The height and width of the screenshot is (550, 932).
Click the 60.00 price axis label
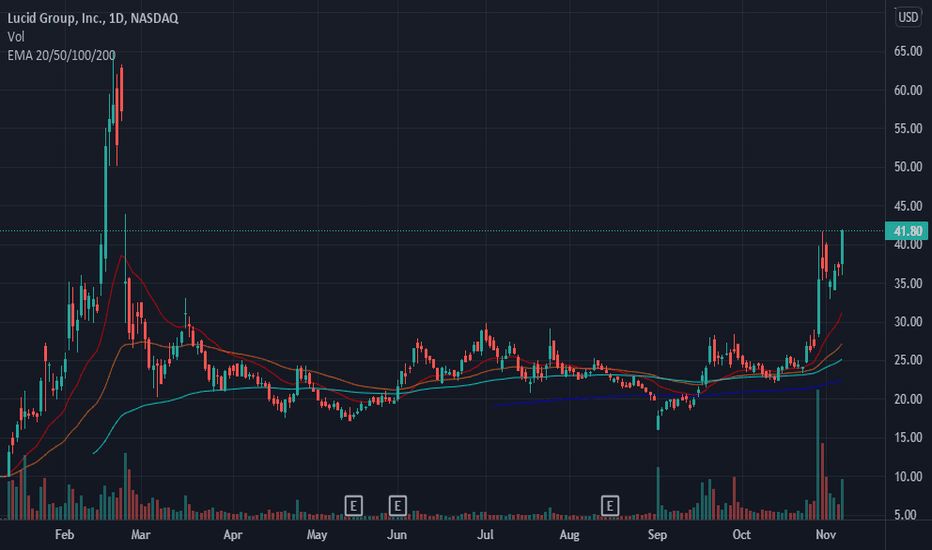(908, 90)
